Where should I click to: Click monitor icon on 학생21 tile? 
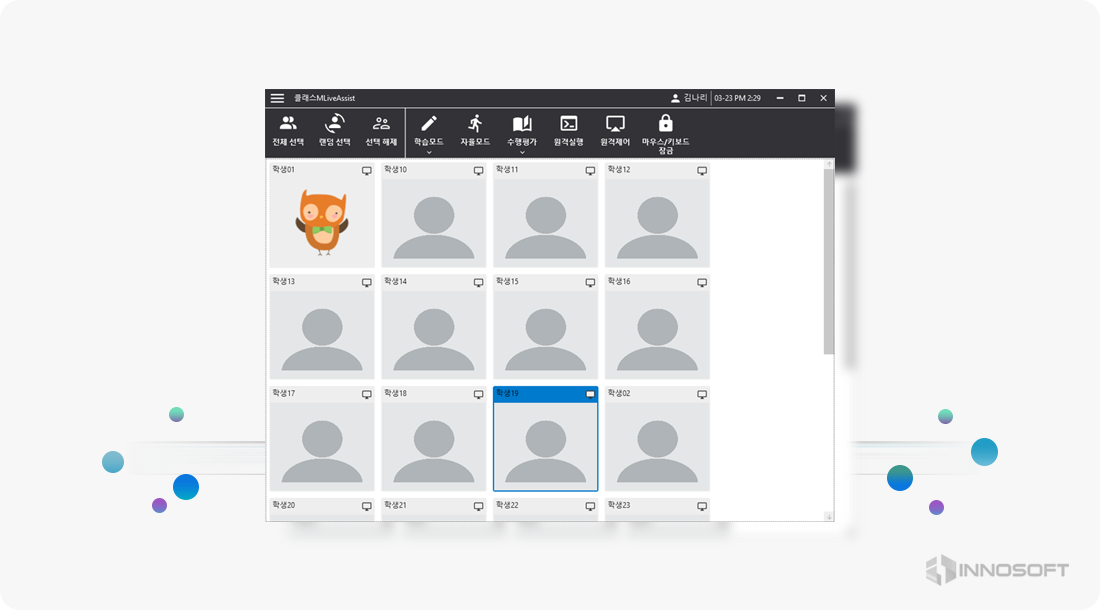click(x=478, y=506)
